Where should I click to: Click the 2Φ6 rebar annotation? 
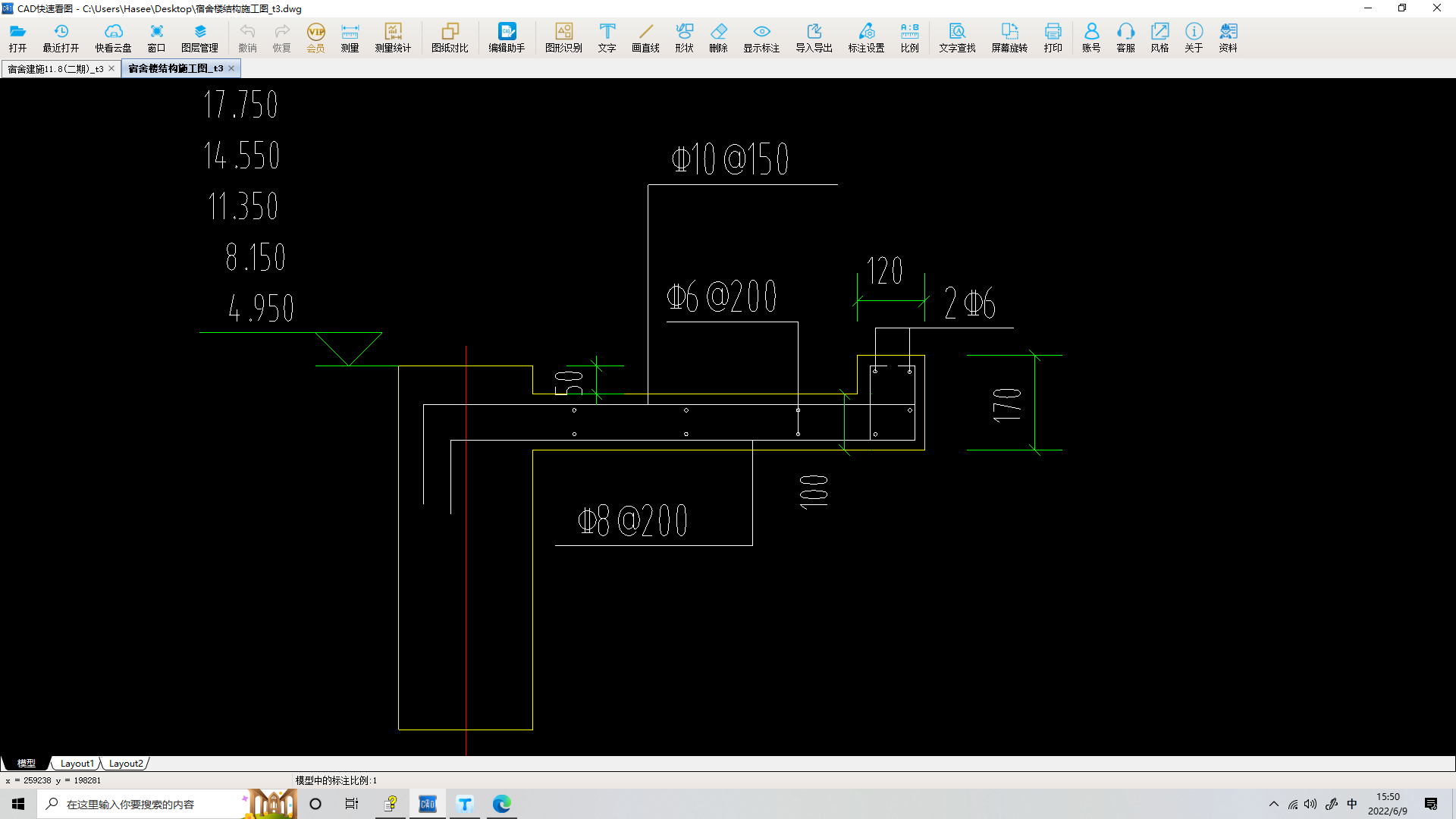coord(970,303)
